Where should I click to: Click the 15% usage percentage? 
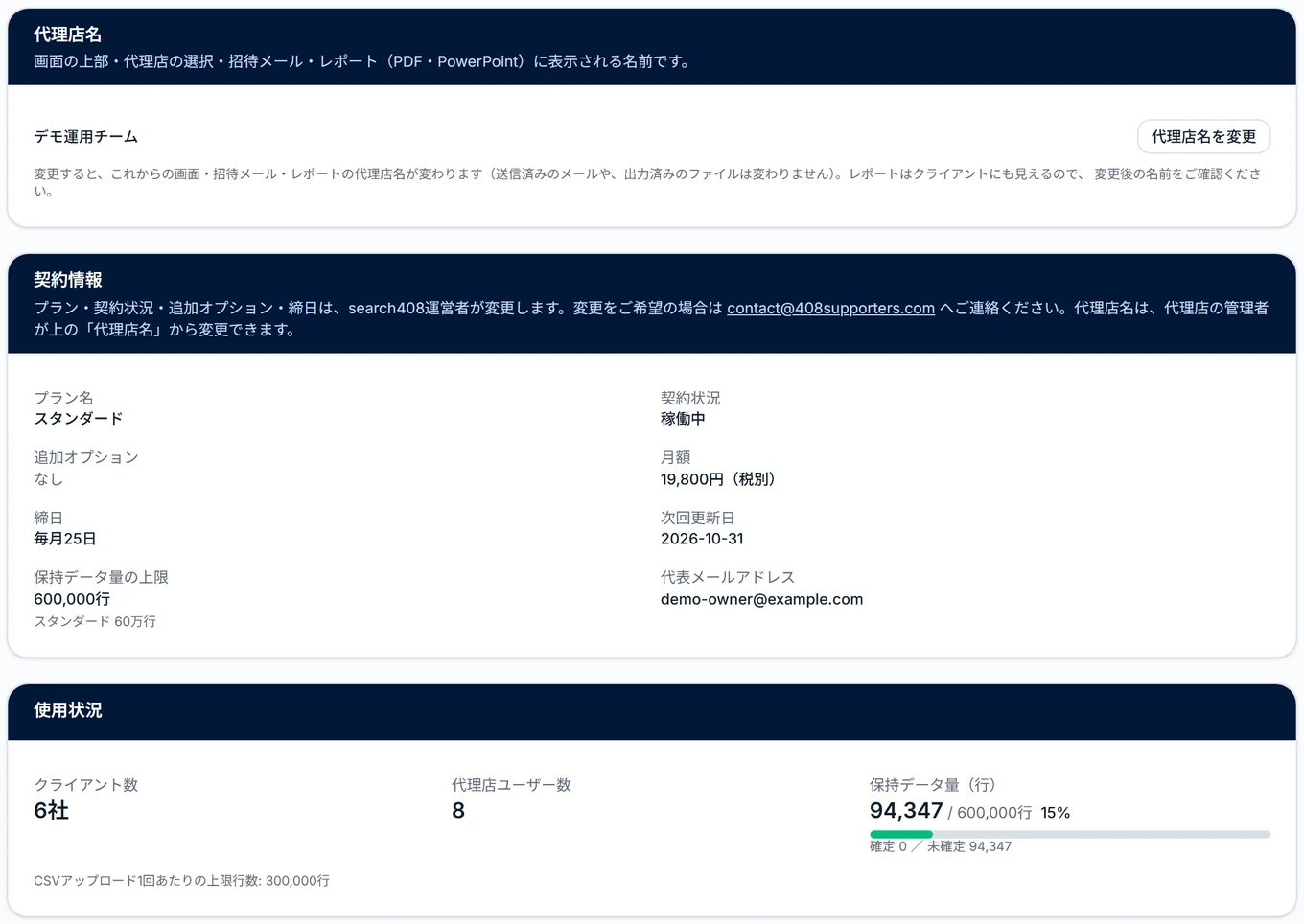pyautogui.click(x=1056, y=813)
